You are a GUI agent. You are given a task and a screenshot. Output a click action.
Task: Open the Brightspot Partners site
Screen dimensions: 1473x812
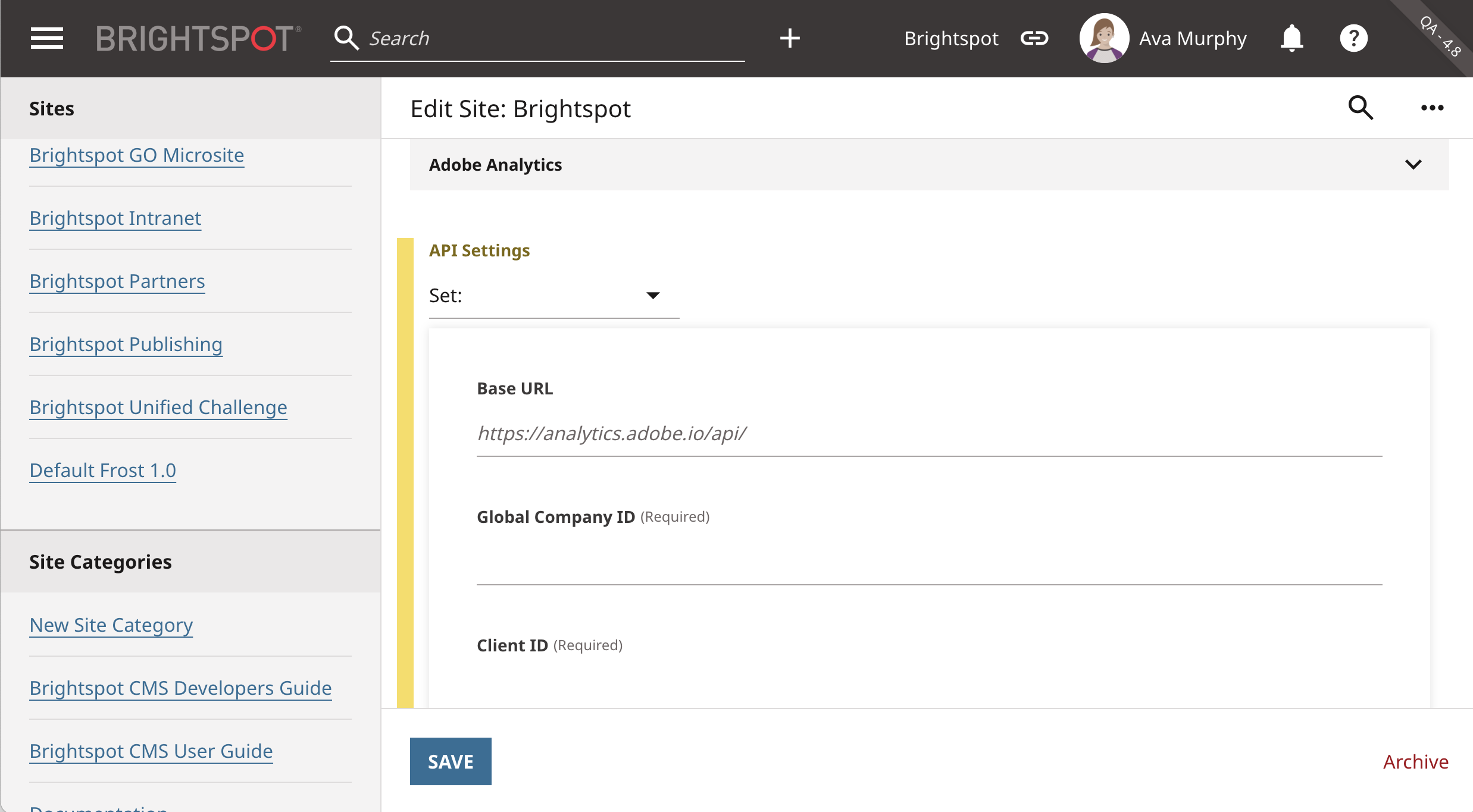point(117,281)
